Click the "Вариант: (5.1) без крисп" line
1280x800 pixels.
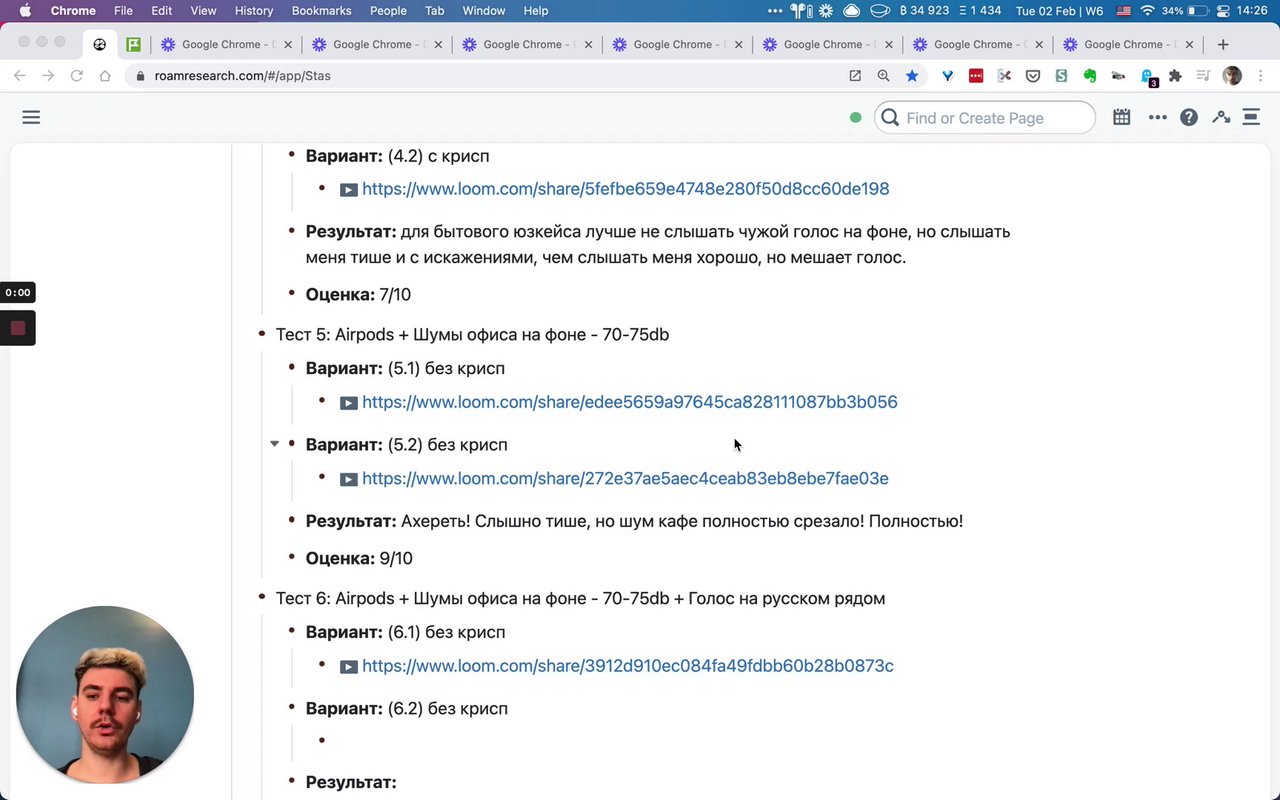click(x=405, y=368)
